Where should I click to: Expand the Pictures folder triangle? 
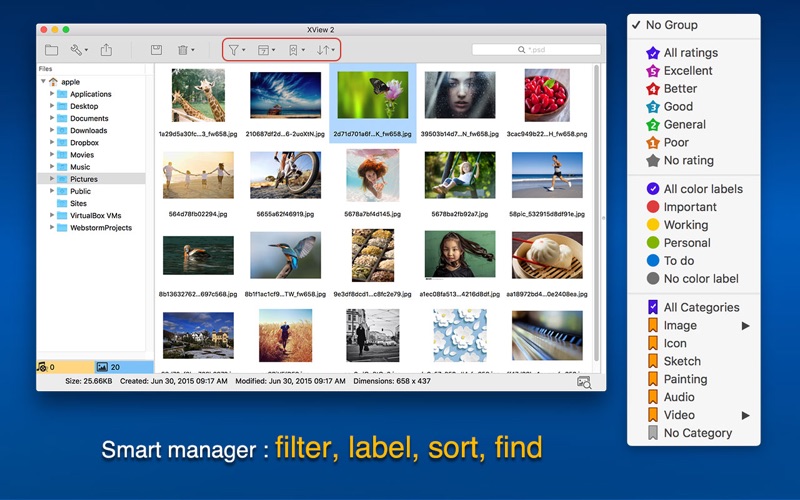(x=52, y=179)
